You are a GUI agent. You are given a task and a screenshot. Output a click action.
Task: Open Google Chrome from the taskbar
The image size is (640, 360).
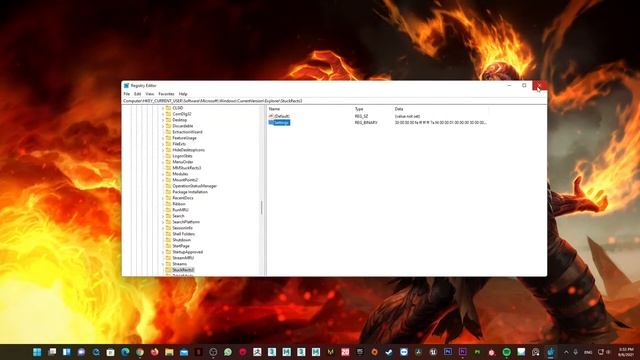pos(140,352)
